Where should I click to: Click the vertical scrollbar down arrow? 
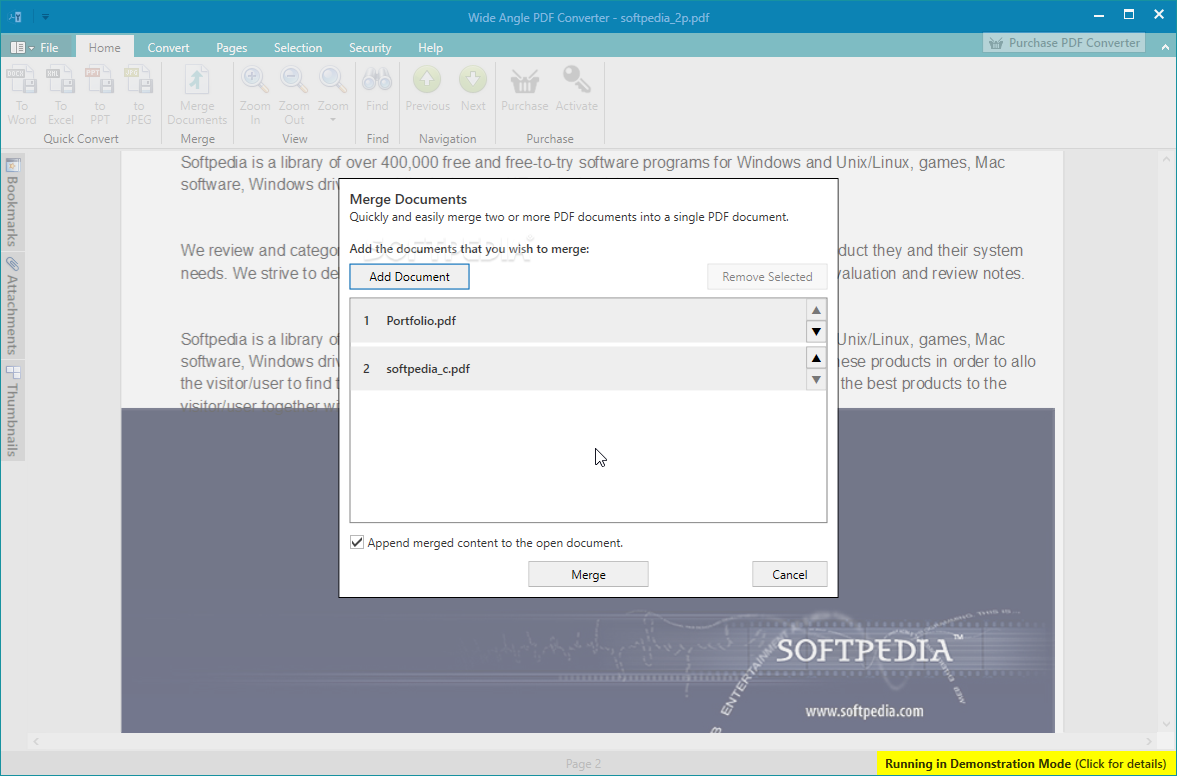1166,725
